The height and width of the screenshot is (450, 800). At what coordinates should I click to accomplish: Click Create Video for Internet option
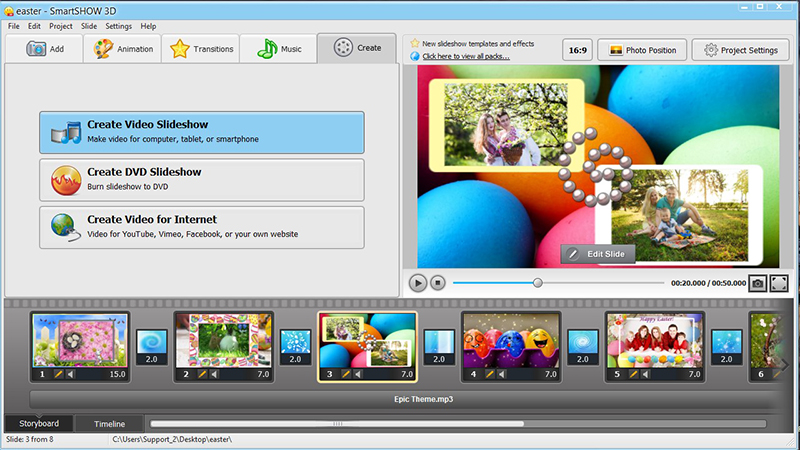click(202, 227)
